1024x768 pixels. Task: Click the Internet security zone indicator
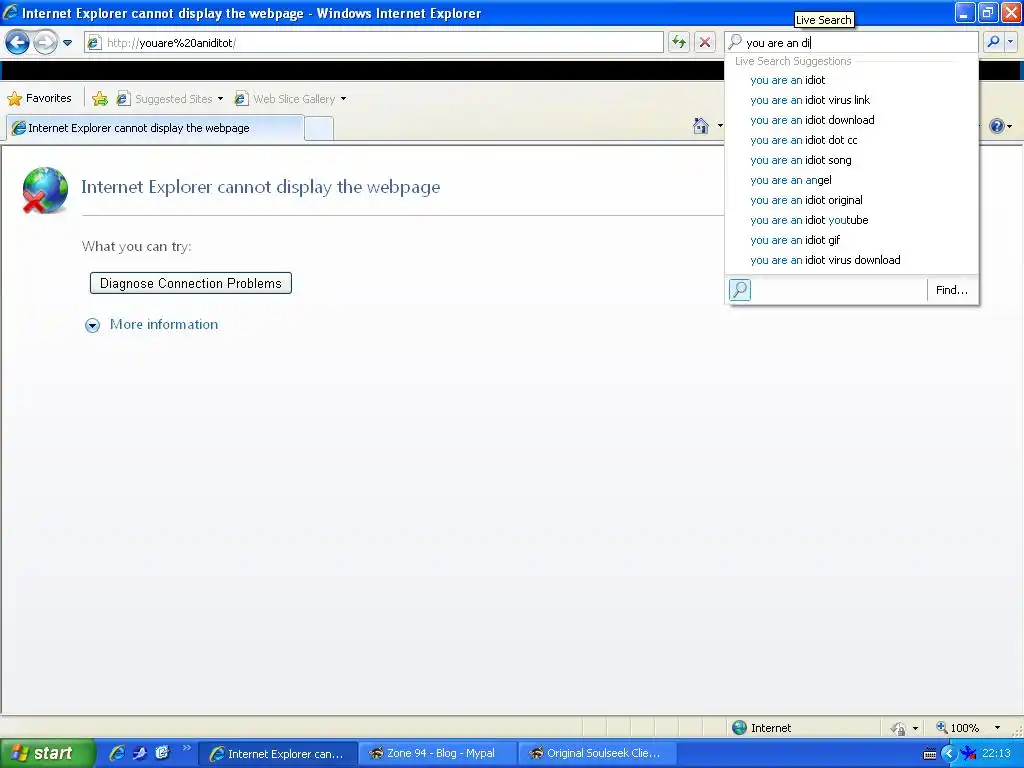(x=762, y=728)
